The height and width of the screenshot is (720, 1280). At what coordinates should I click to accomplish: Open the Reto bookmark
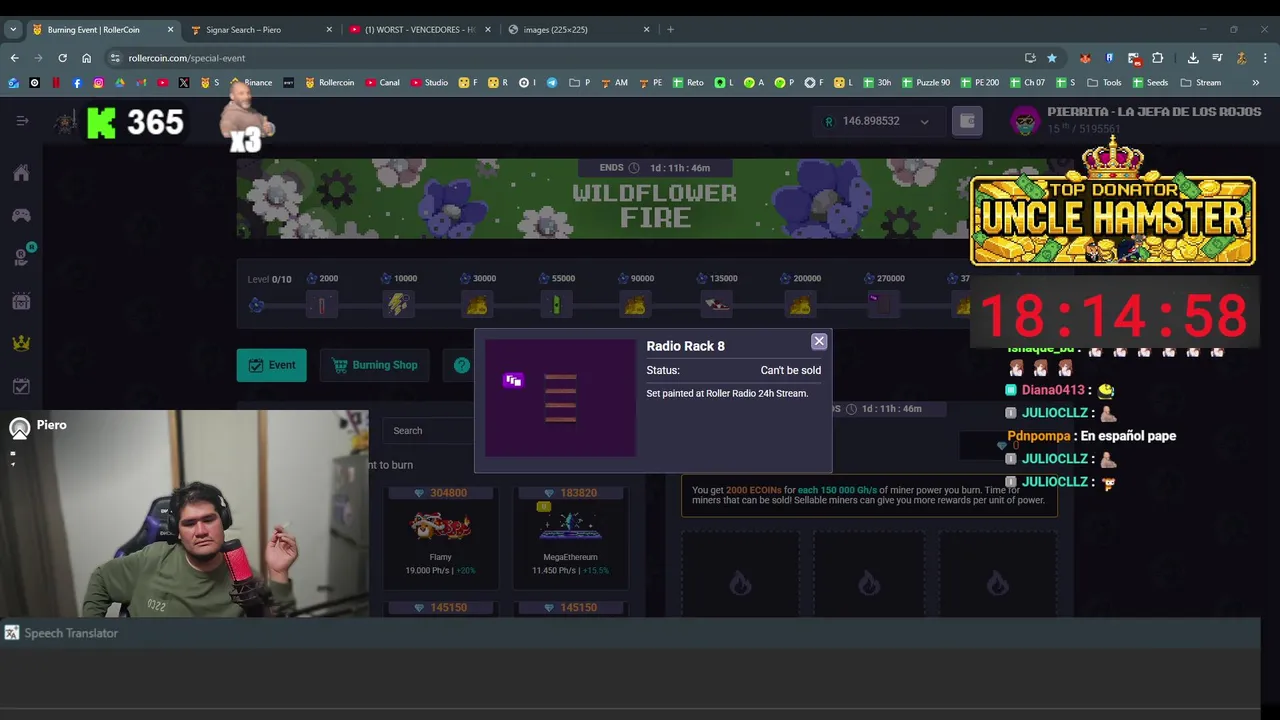(x=688, y=82)
